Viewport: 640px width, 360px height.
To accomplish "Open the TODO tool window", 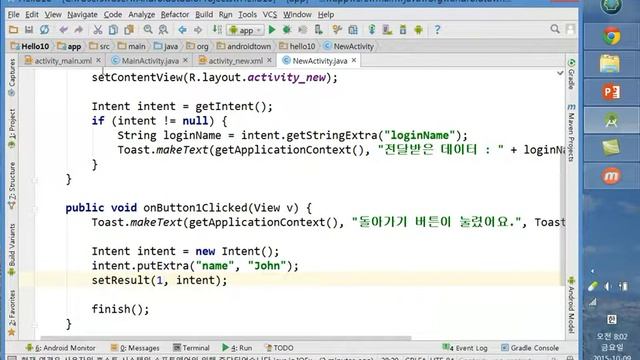I will tap(279, 348).
